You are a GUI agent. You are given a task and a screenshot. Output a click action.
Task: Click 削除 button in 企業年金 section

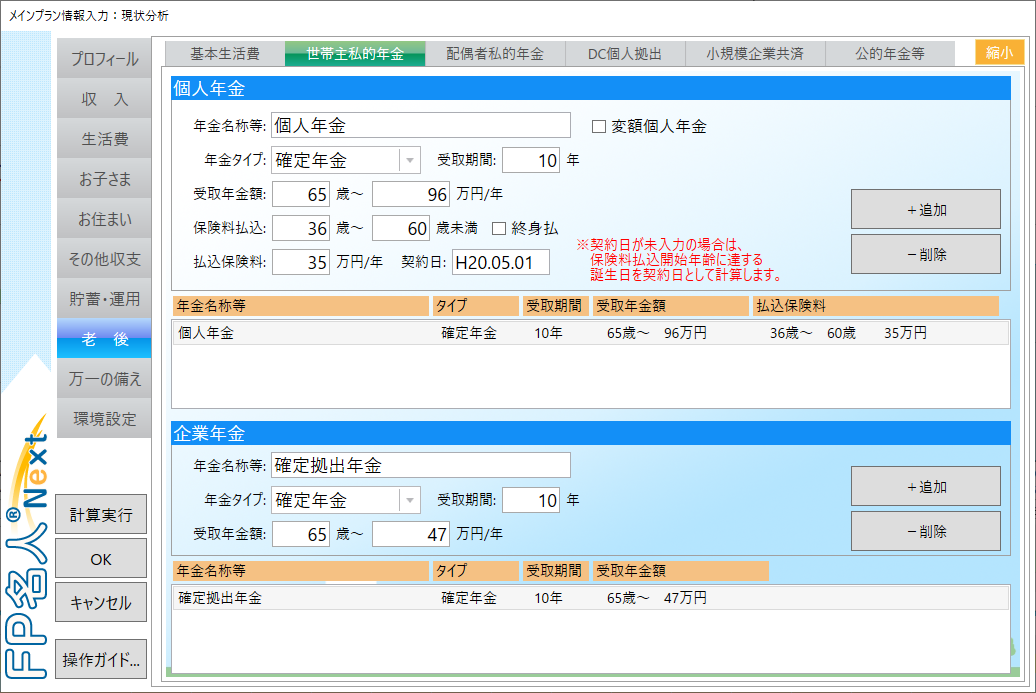pyautogui.click(x=925, y=532)
